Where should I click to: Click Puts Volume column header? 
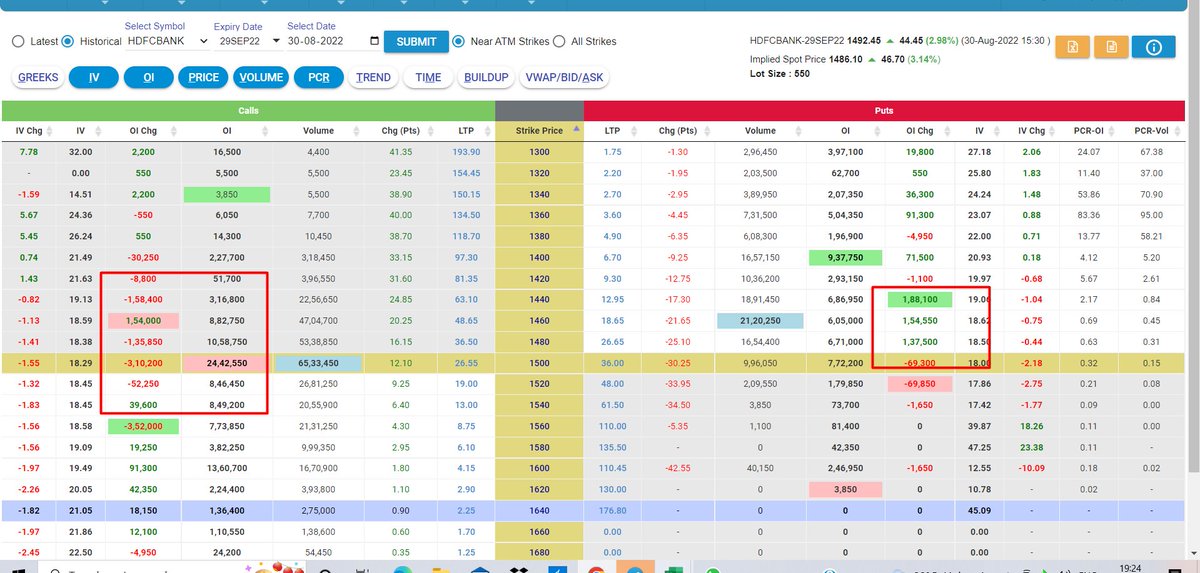click(759, 130)
